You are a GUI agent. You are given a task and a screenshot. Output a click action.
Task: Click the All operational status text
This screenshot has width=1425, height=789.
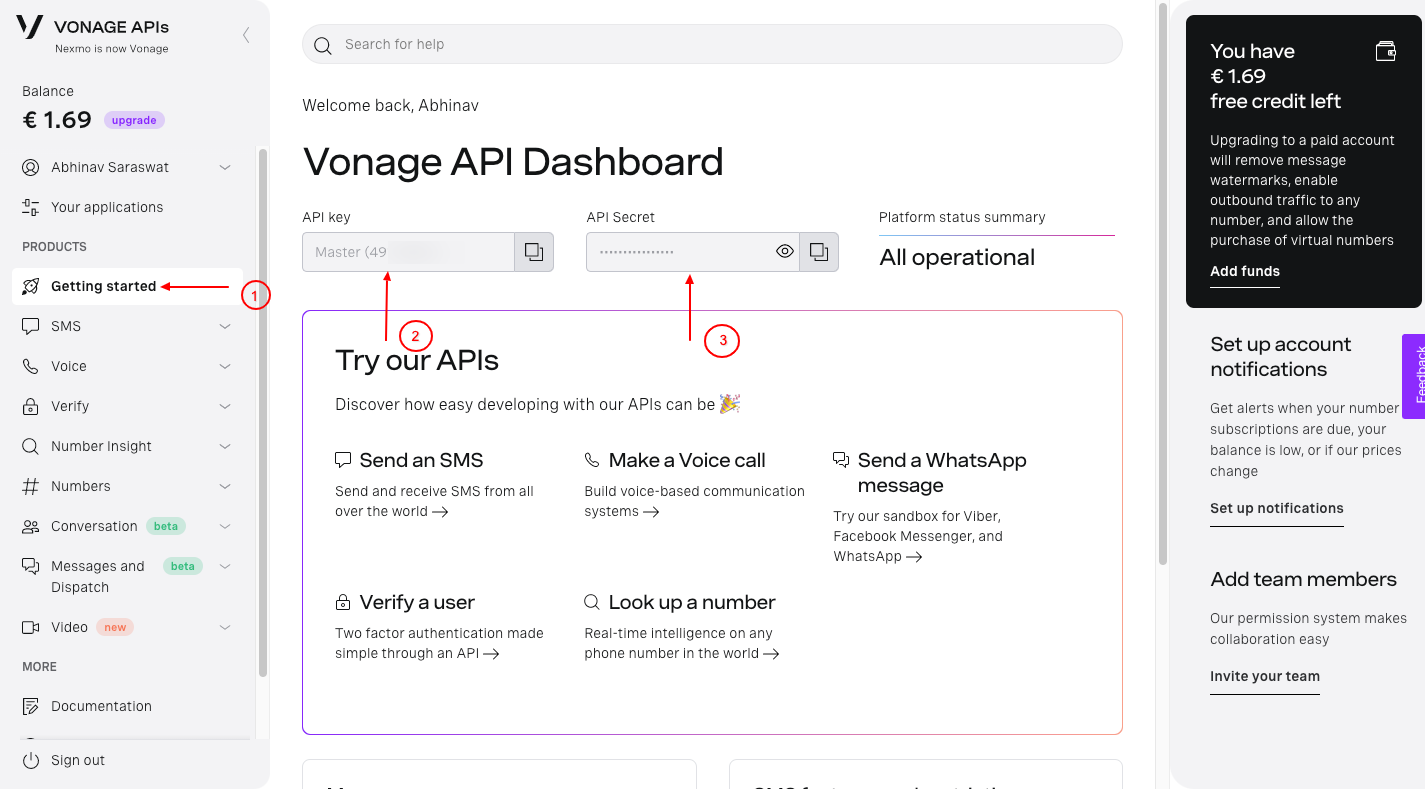tap(957, 257)
